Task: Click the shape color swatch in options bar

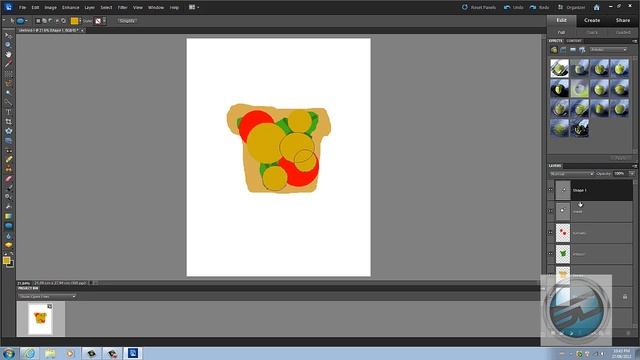Action: click(74, 20)
